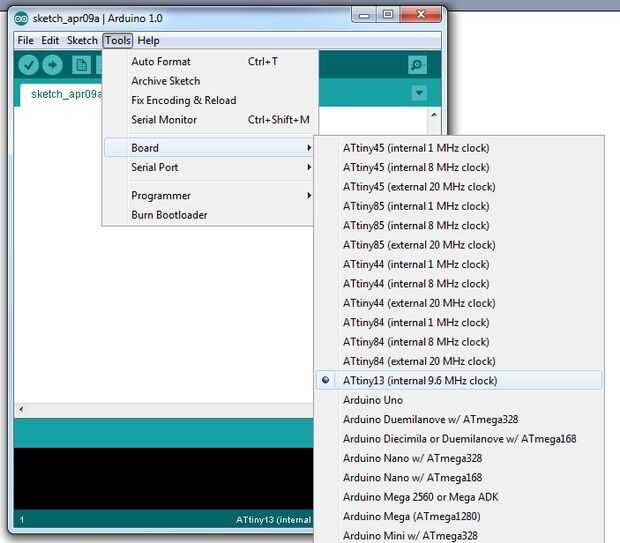Choose Arduino Nano w/ ATmega168
Screen dimensions: 620x543
(459, 477)
